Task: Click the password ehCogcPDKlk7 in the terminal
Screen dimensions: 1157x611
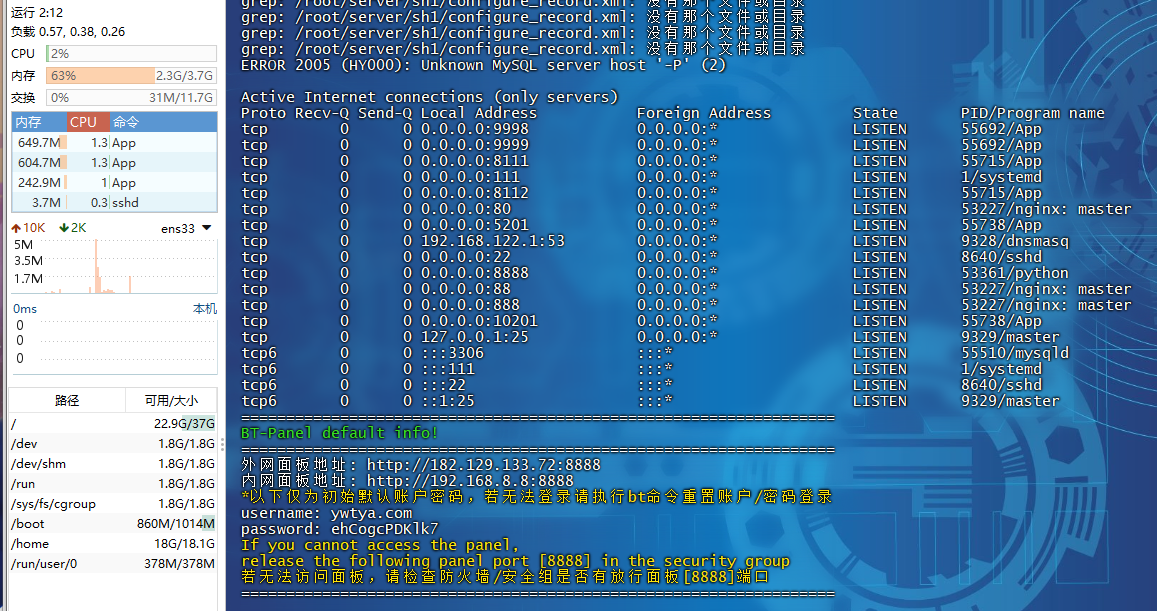Action: click(384, 529)
